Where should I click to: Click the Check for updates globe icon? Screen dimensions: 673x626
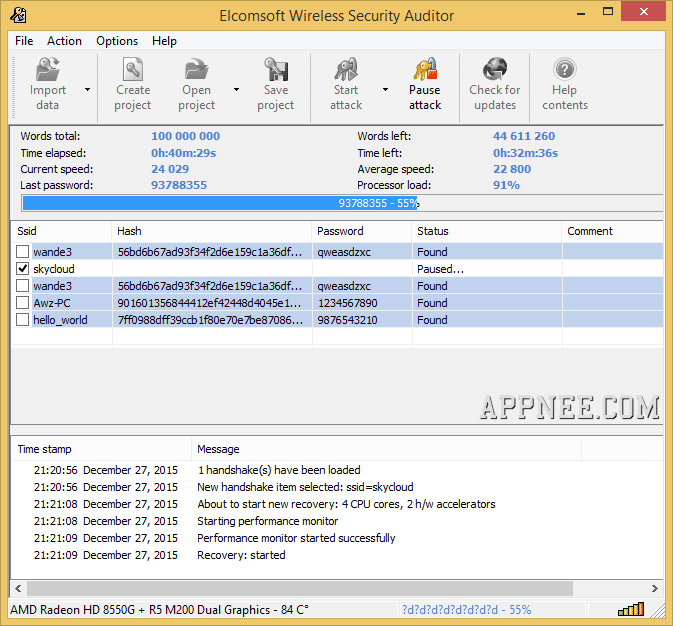[x=495, y=70]
